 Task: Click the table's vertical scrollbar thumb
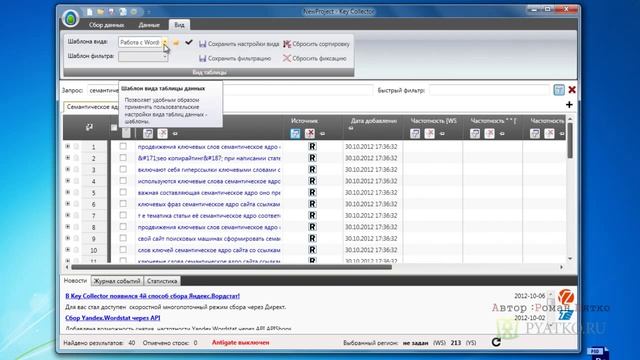point(570,140)
